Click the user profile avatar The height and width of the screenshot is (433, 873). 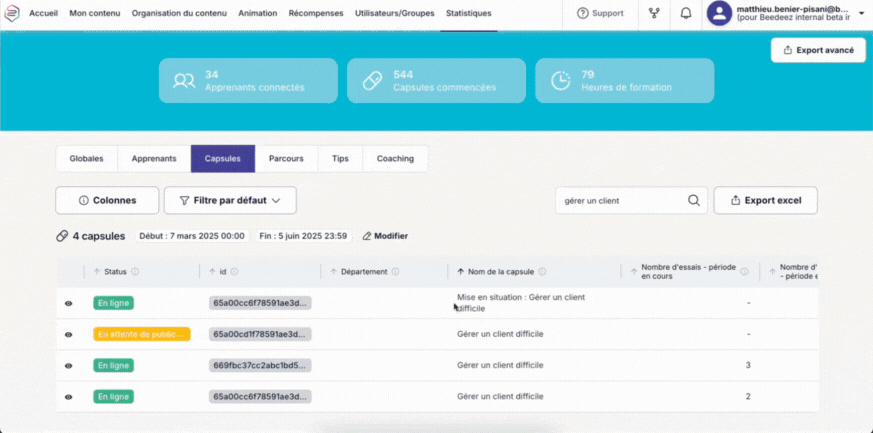coord(719,13)
